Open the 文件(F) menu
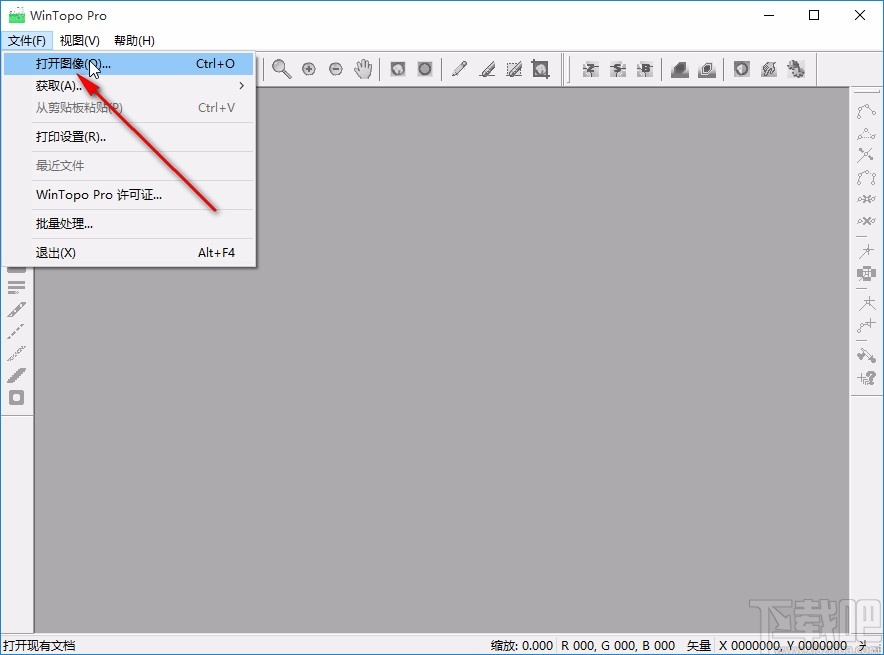This screenshot has height=655, width=884. (x=26, y=41)
